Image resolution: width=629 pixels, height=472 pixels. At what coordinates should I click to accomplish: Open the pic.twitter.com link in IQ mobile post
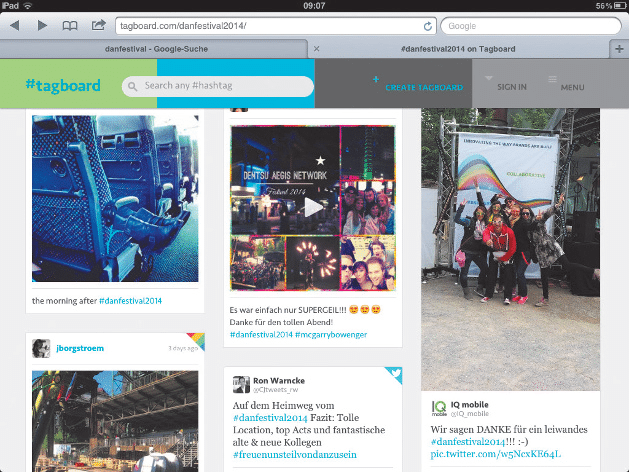(482, 454)
